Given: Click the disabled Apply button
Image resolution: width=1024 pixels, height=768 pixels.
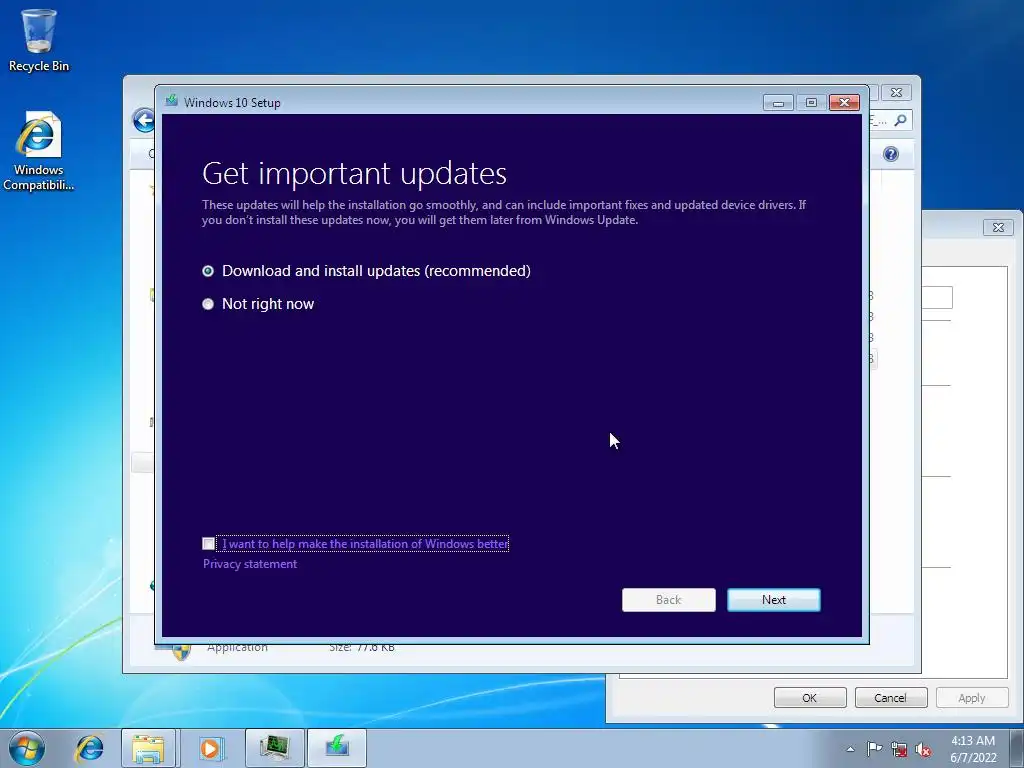Looking at the screenshot, I should [972, 697].
